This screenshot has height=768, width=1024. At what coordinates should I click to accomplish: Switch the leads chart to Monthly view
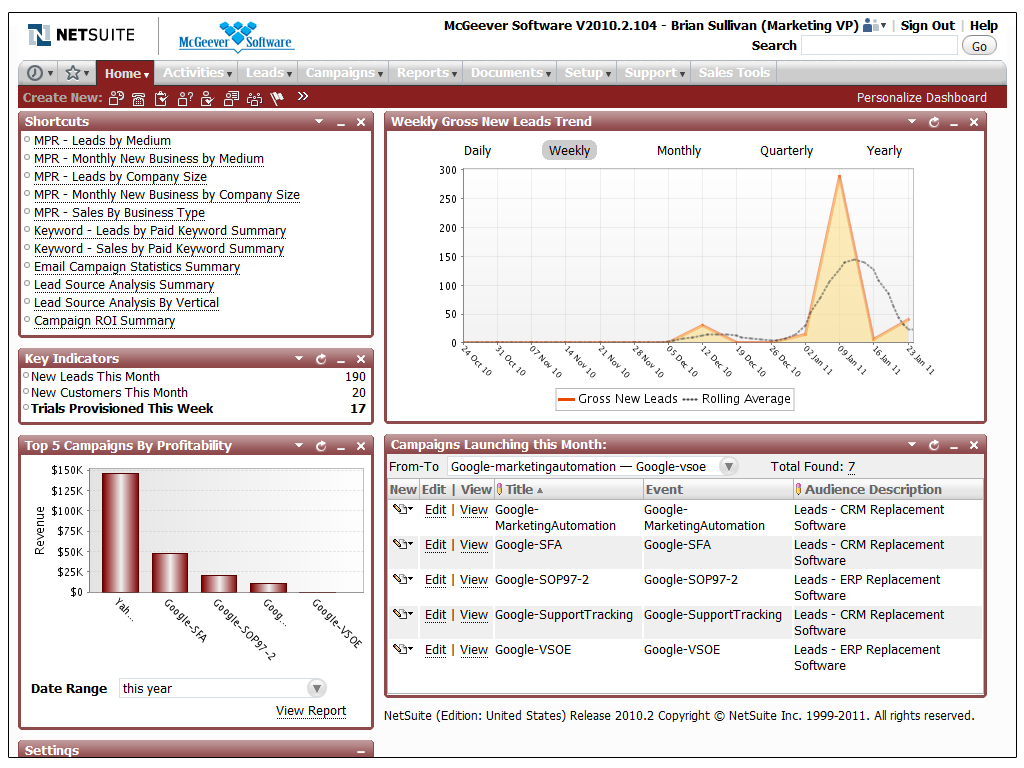tap(678, 151)
